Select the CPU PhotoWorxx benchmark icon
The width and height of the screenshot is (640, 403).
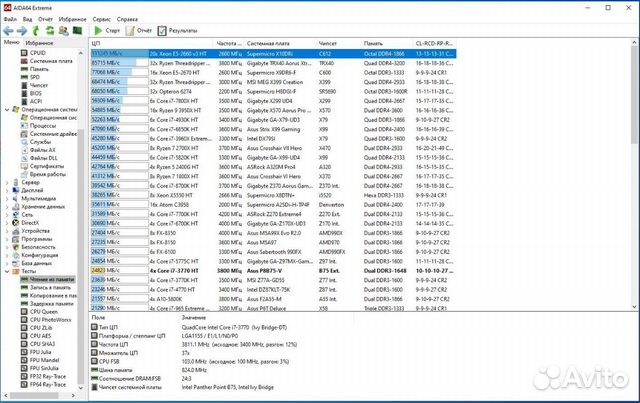click(x=24, y=320)
